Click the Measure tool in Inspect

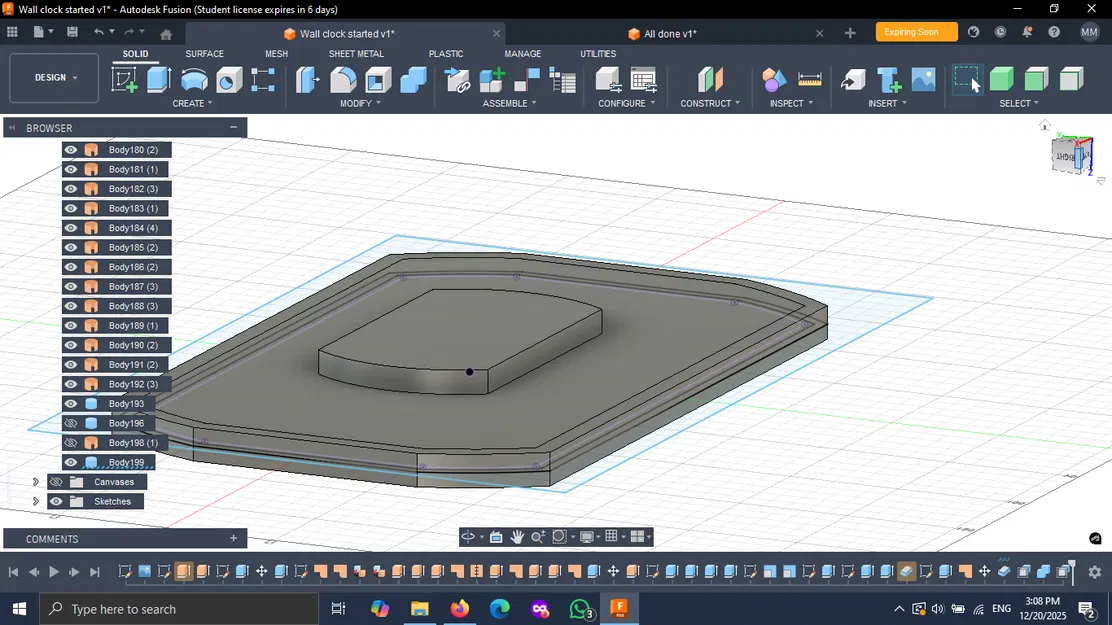click(x=810, y=80)
